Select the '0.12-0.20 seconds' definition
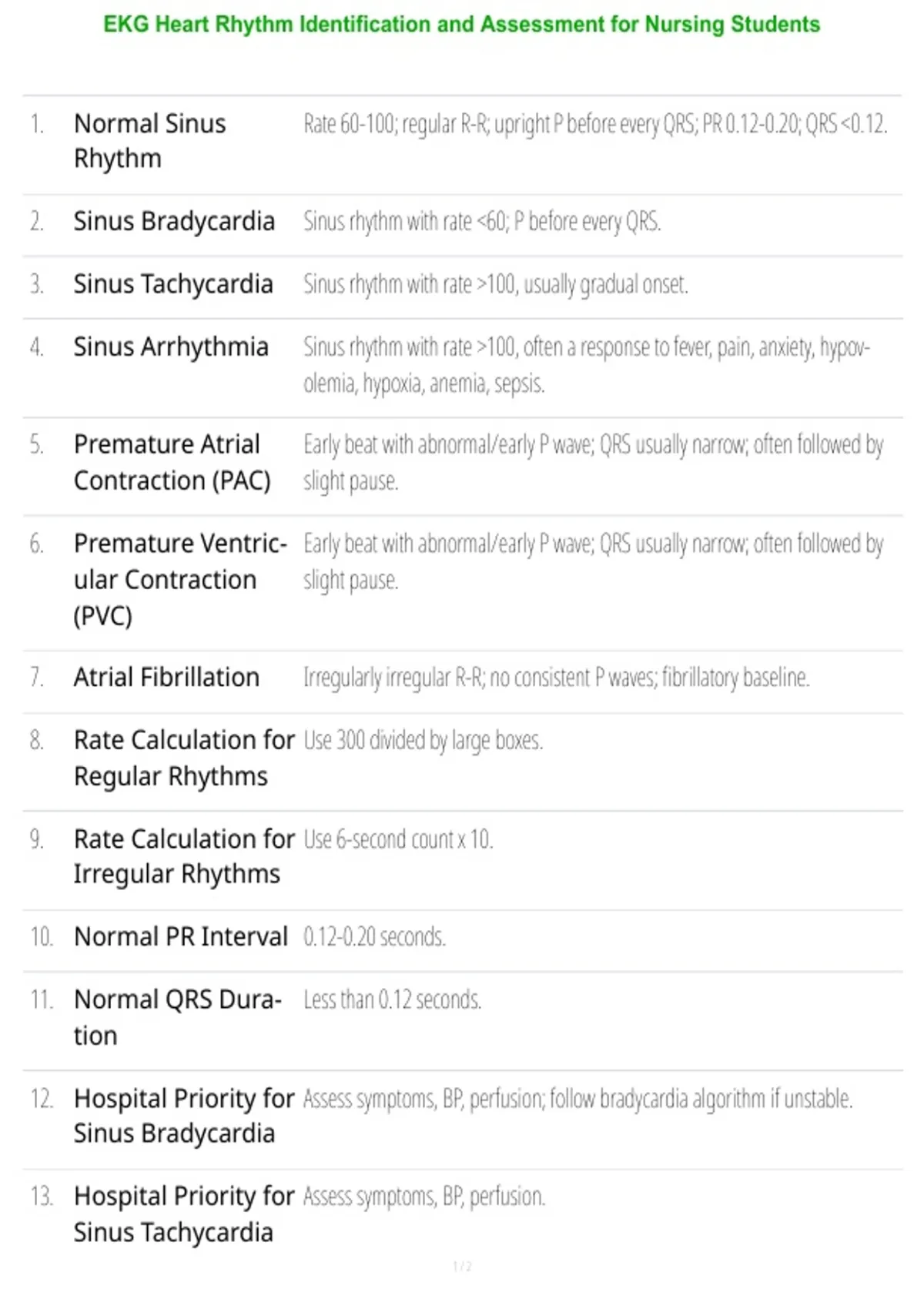 (374, 937)
